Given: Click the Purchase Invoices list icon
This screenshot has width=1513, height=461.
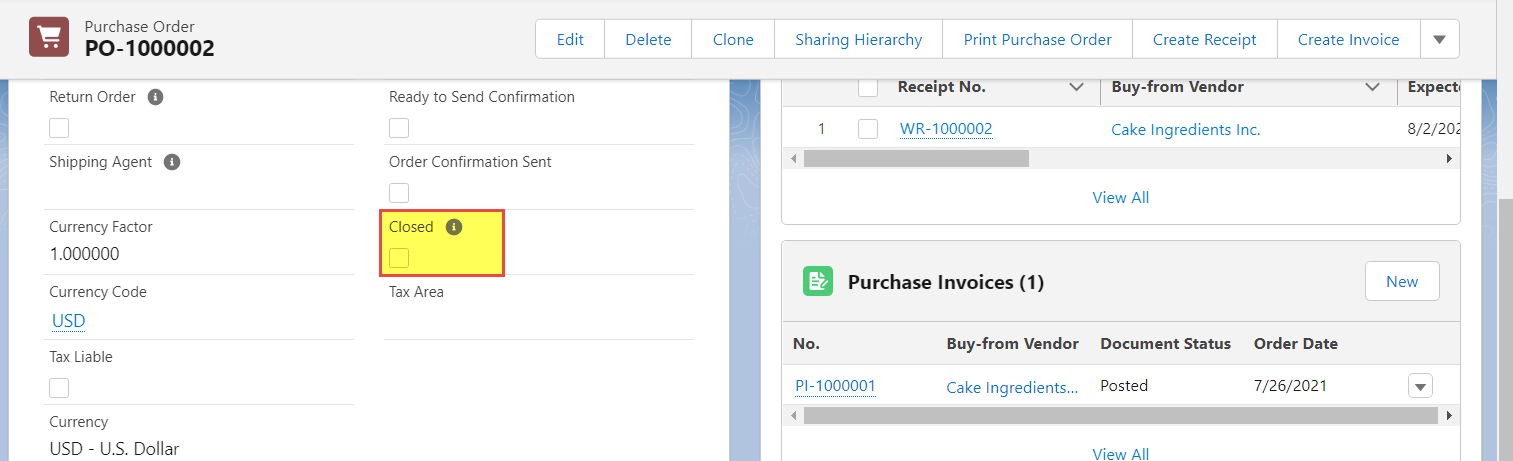Looking at the screenshot, I should click(x=818, y=282).
